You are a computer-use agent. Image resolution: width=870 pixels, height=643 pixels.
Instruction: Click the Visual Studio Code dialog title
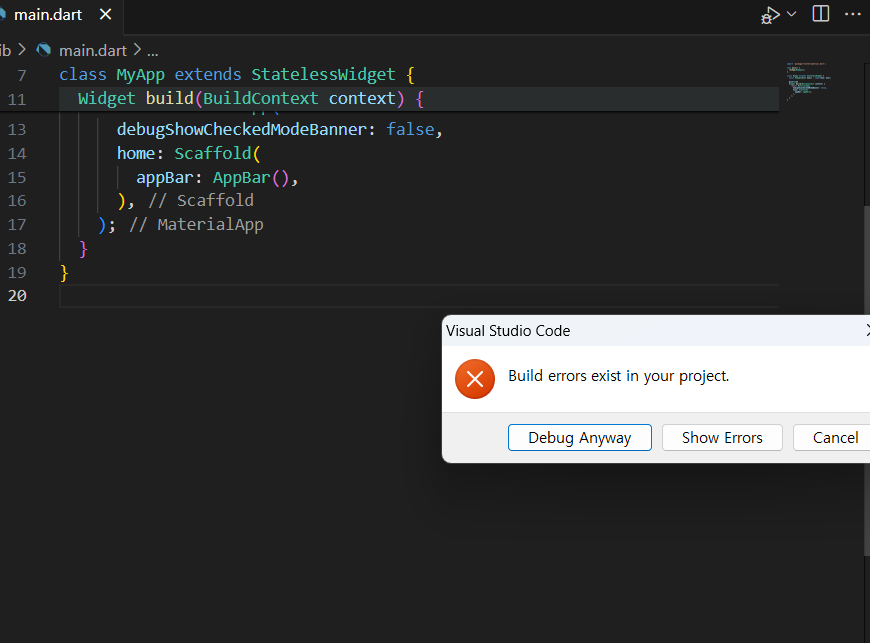coord(508,331)
